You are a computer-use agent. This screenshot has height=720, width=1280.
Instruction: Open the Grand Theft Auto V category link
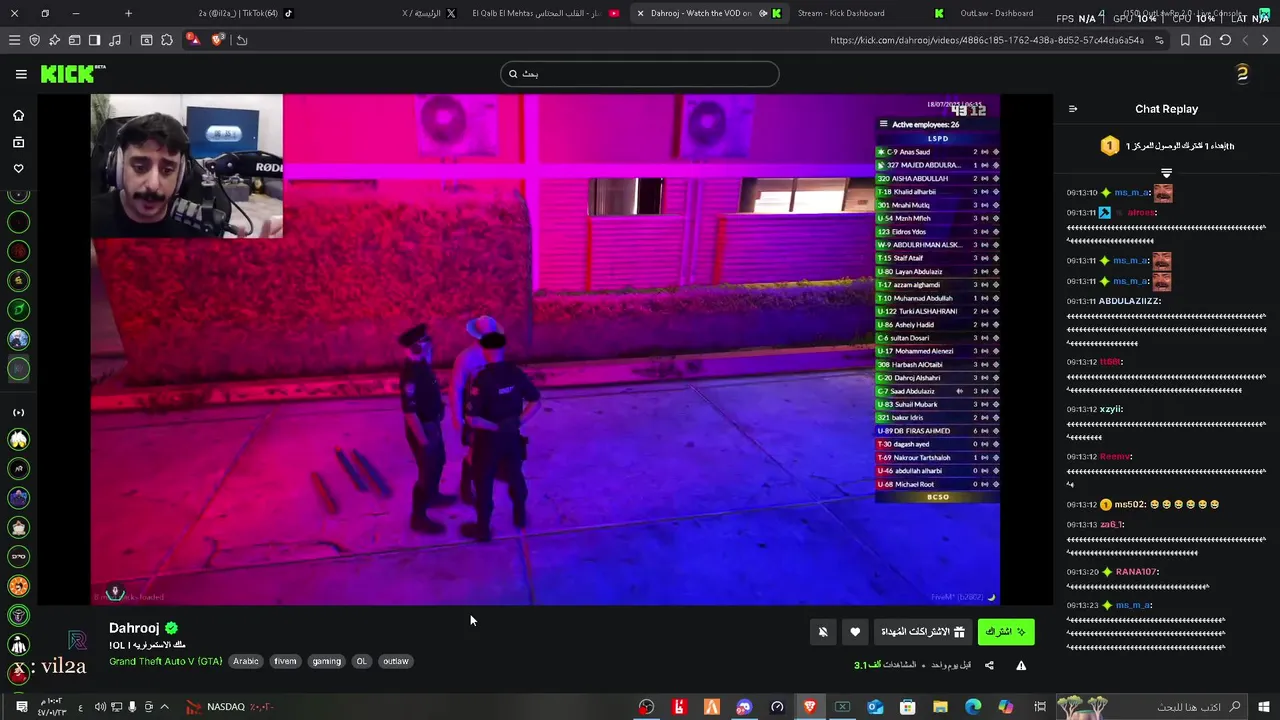(x=166, y=661)
